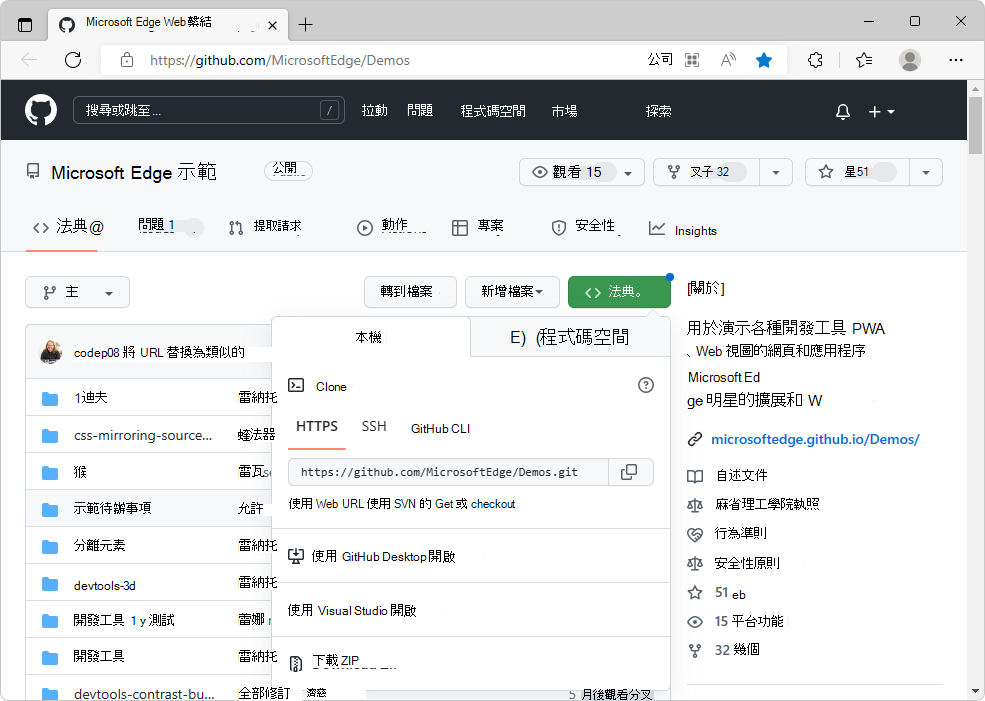The height and width of the screenshot is (701, 985).
Task: Select the GitHub CLI clone option
Action: pos(440,428)
